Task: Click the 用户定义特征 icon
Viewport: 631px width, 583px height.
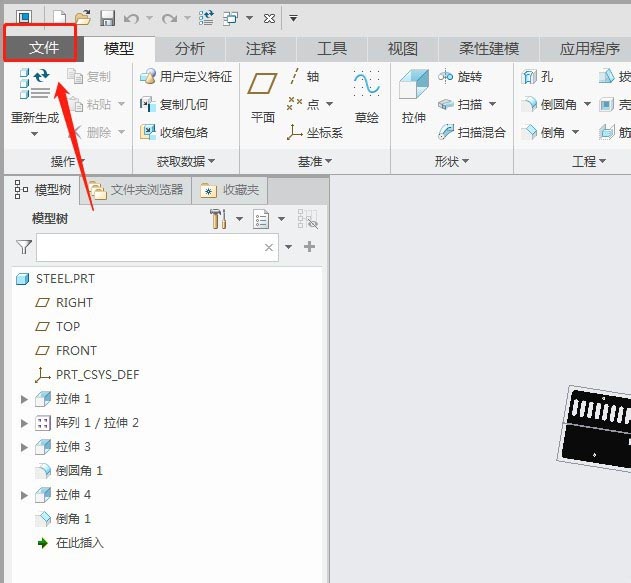Action: tap(148, 76)
